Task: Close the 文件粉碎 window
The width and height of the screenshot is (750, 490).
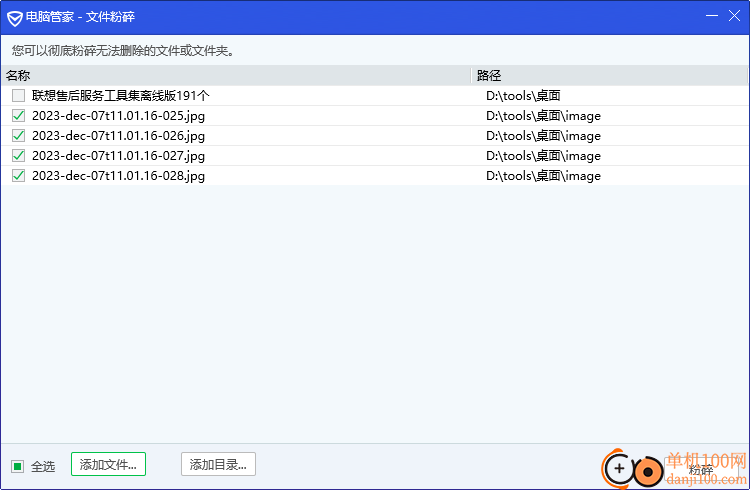Action: tap(734, 16)
